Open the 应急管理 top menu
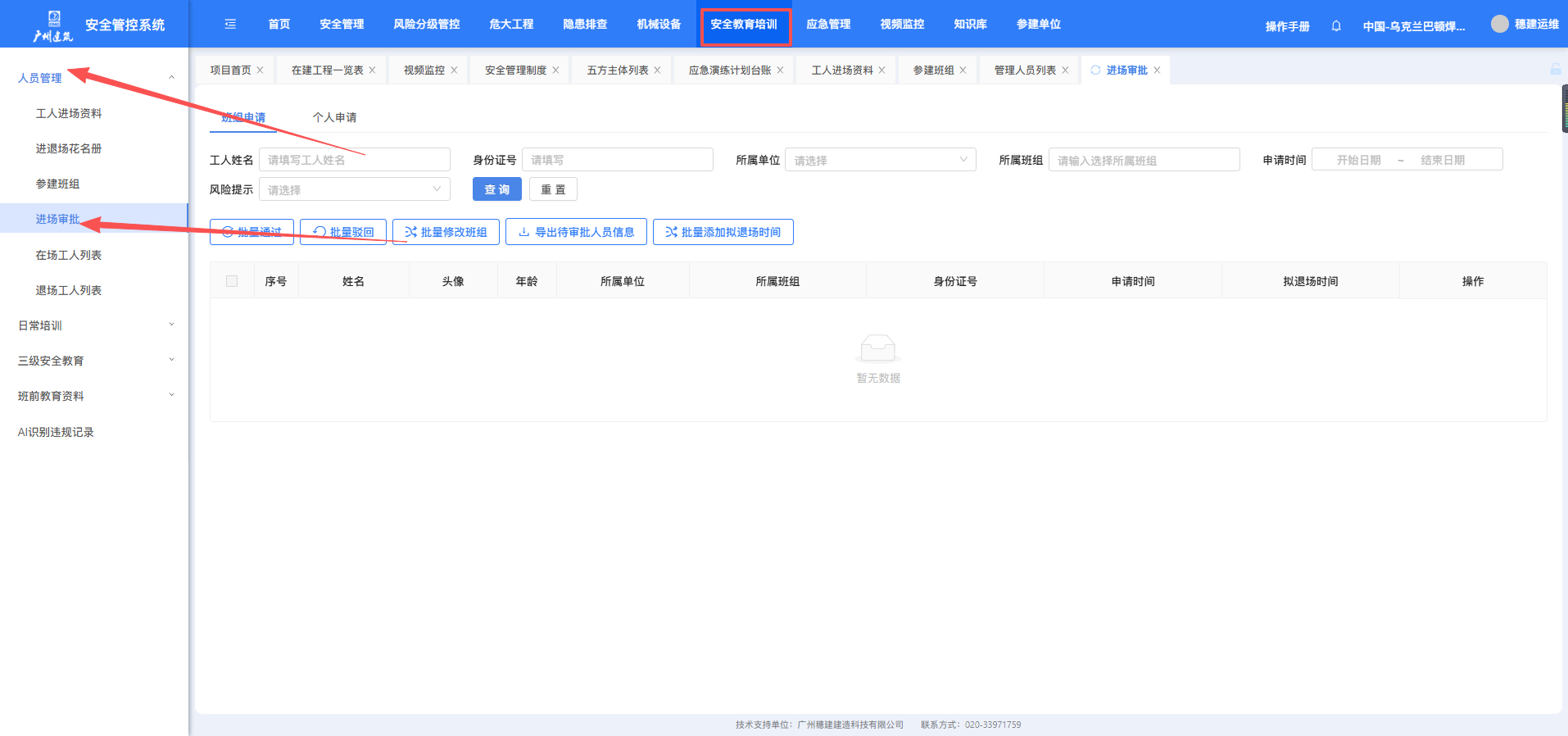This screenshot has width=1568, height=736. (828, 25)
